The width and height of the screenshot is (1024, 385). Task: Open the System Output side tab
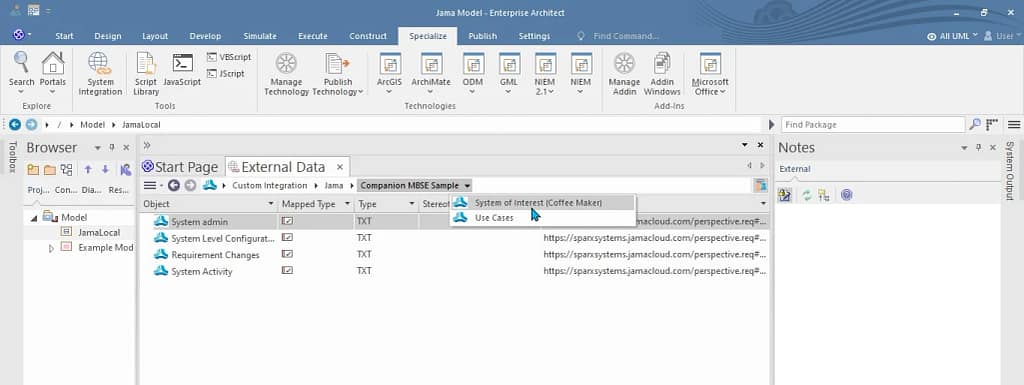(1010, 170)
